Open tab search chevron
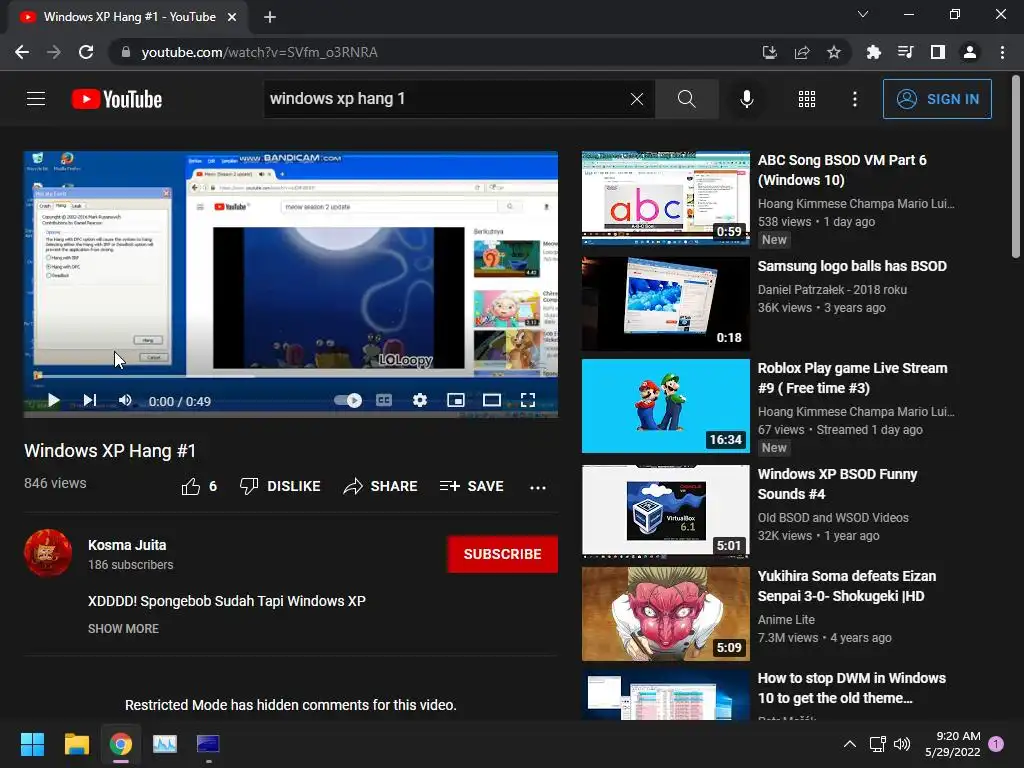Screen dimensions: 1024x768 click(x=863, y=14)
